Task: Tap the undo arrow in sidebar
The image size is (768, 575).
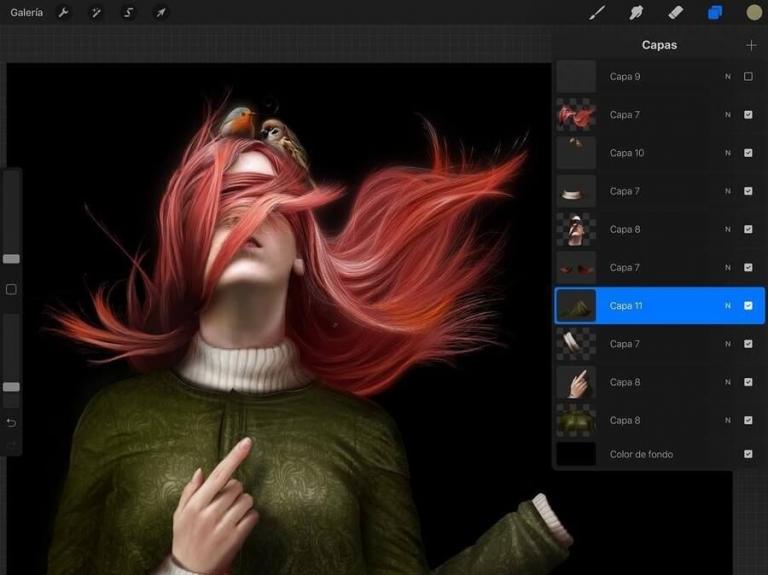Action: point(11,422)
